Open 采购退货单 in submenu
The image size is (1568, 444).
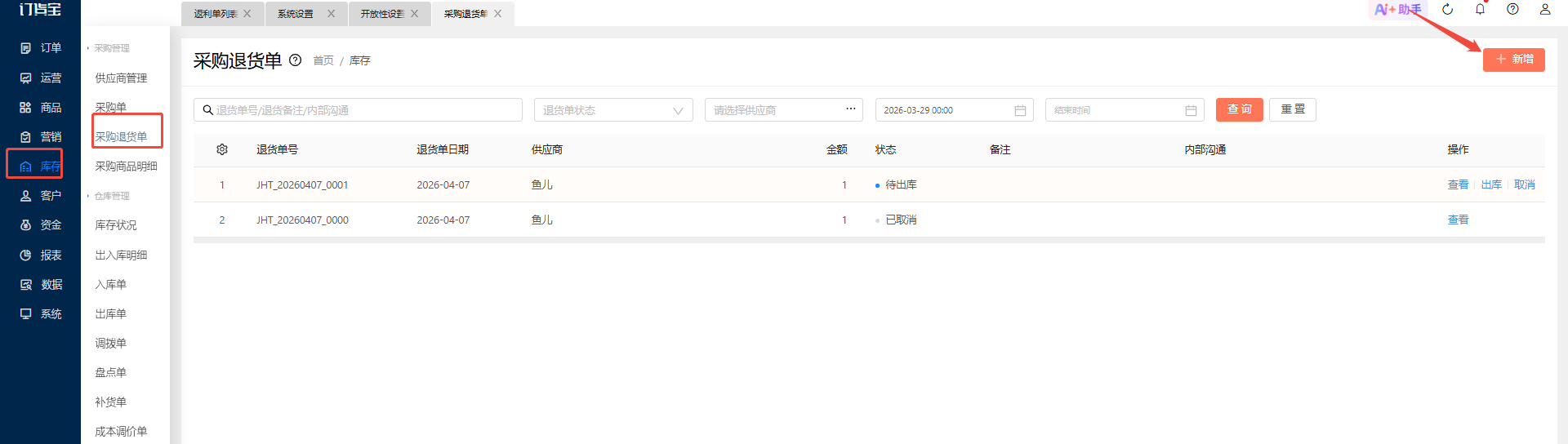[121, 137]
